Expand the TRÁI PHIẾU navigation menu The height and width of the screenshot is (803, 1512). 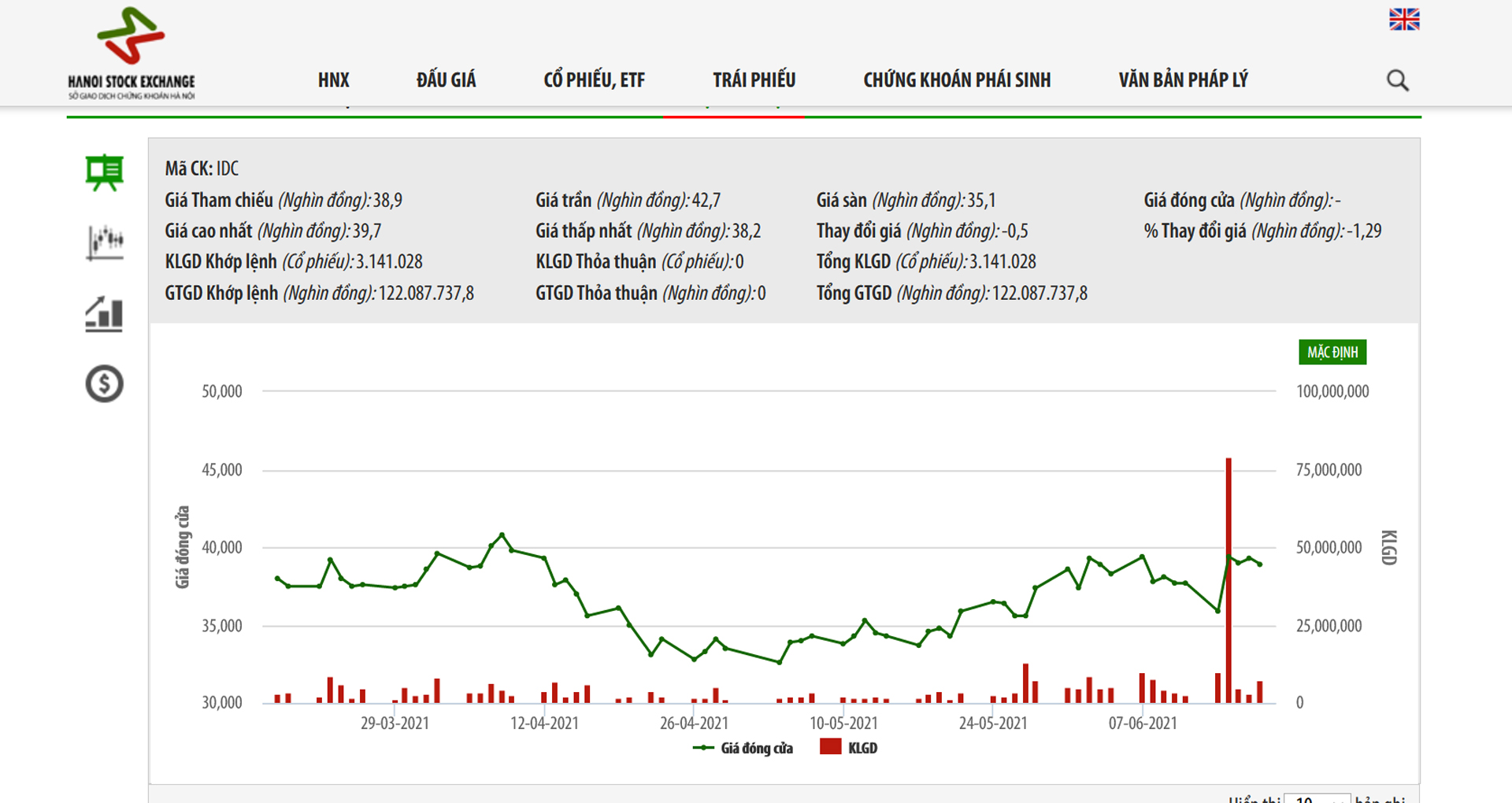tap(754, 80)
